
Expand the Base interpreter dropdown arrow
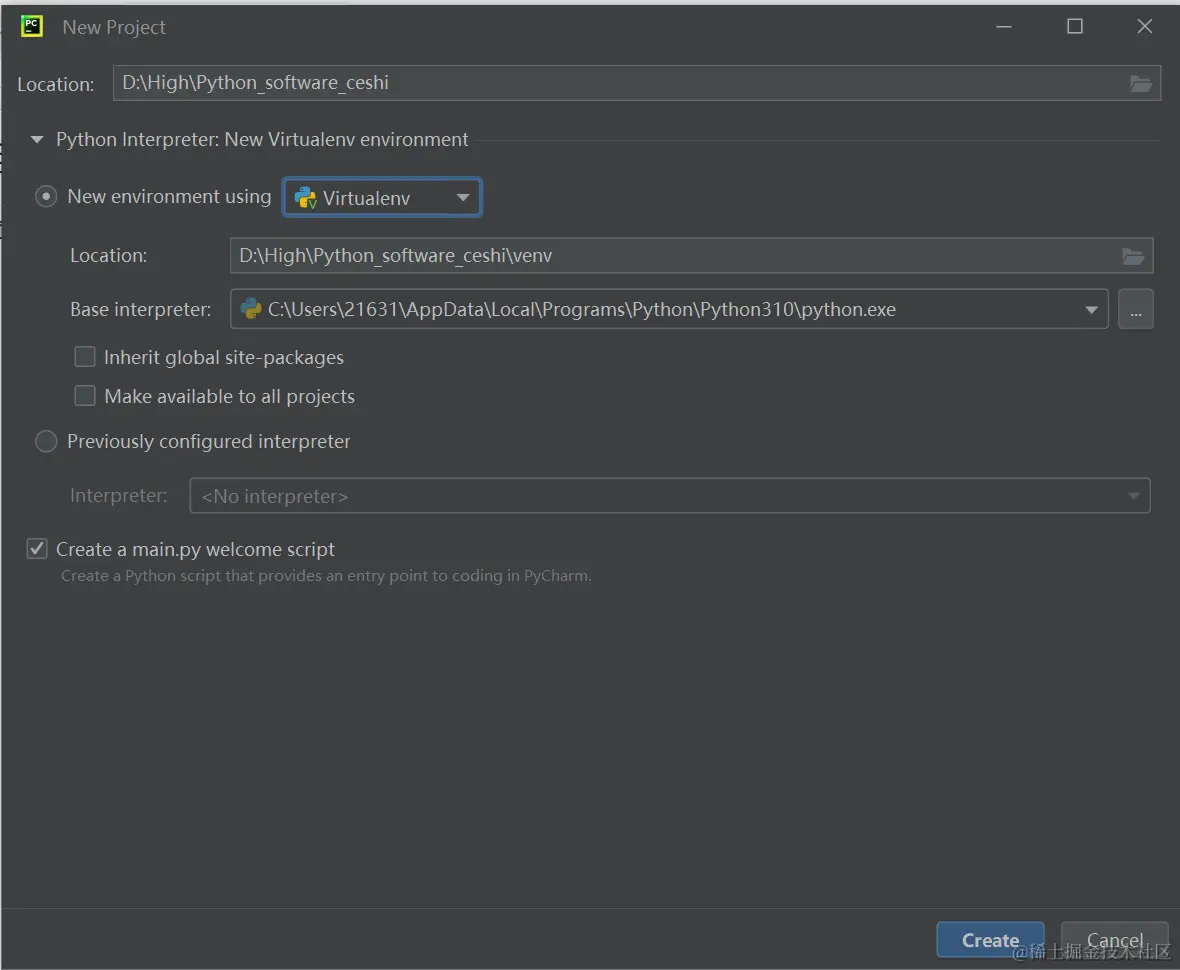click(1090, 309)
